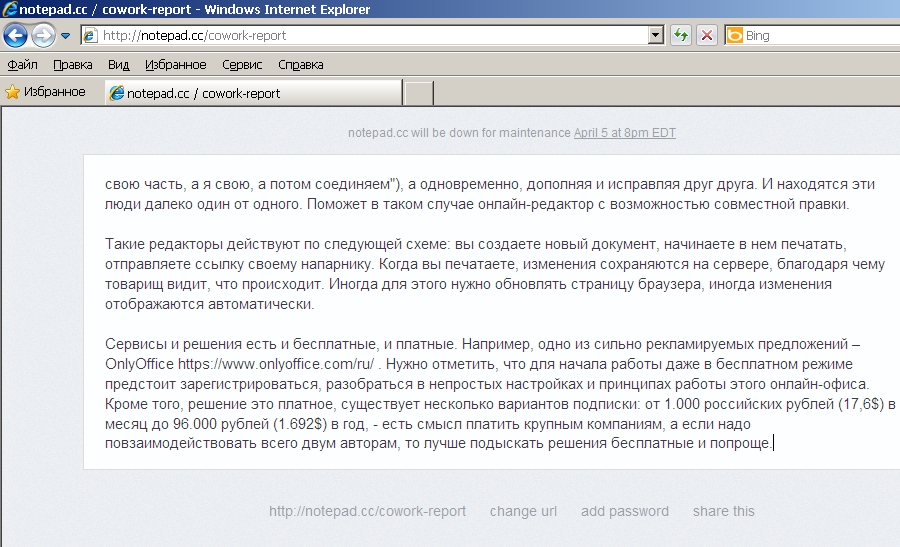
Task: Open a new blank tab
Action: [418, 93]
